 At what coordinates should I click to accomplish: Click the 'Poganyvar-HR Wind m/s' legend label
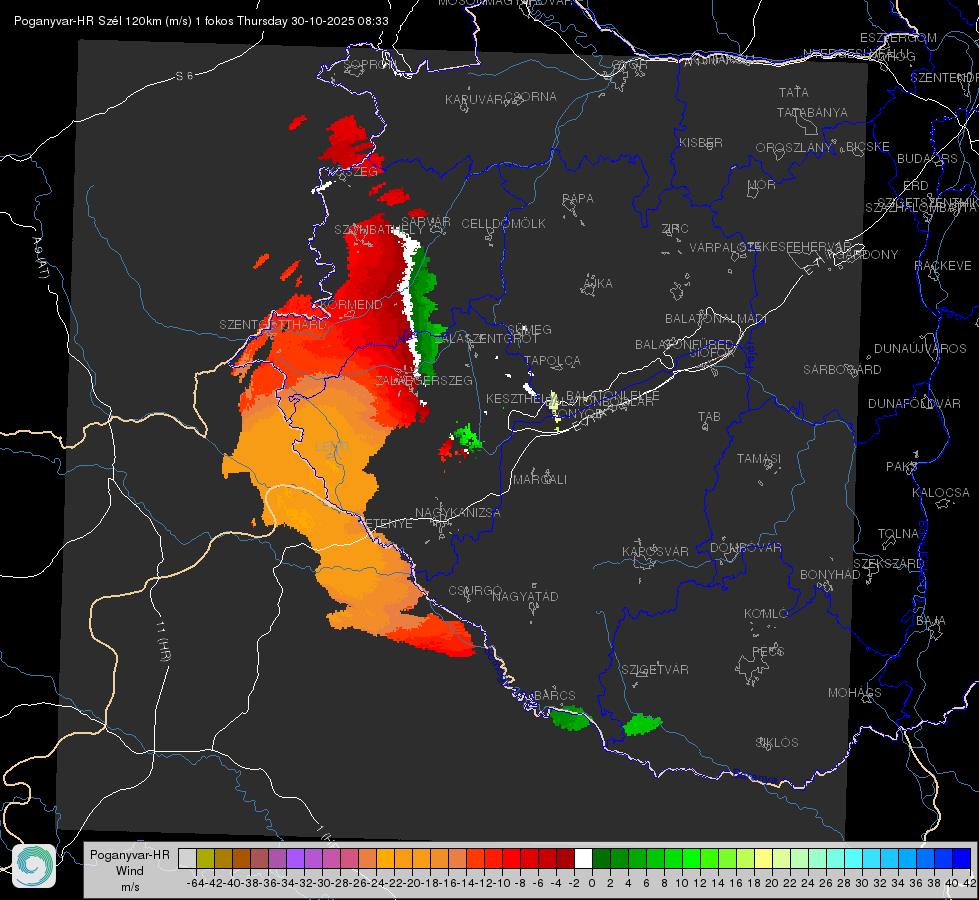pyautogui.click(x=130, y=870)
